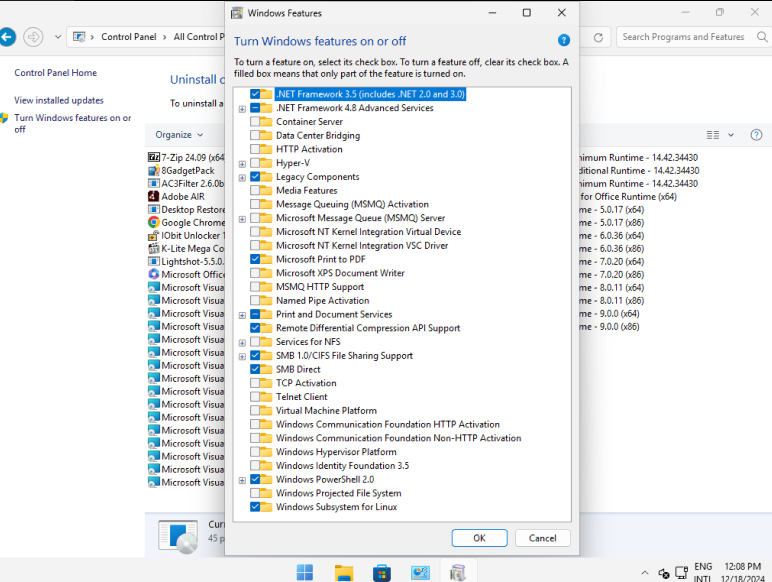Expand the Hyper-V feature node
The image size is (772, 582).
[x=242, y=164]
